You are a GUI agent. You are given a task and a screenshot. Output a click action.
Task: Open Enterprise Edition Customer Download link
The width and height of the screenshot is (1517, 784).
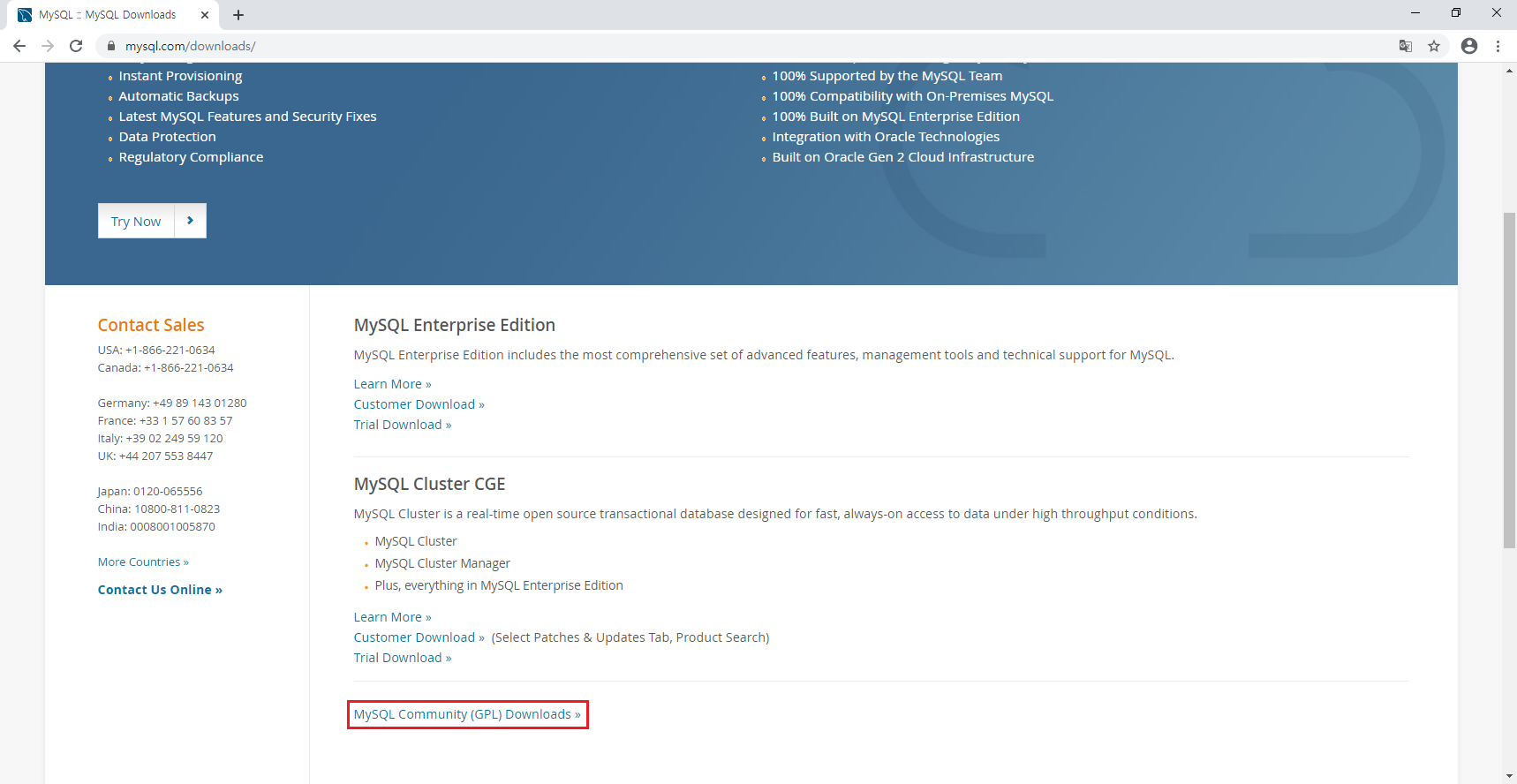click(419, 404)
